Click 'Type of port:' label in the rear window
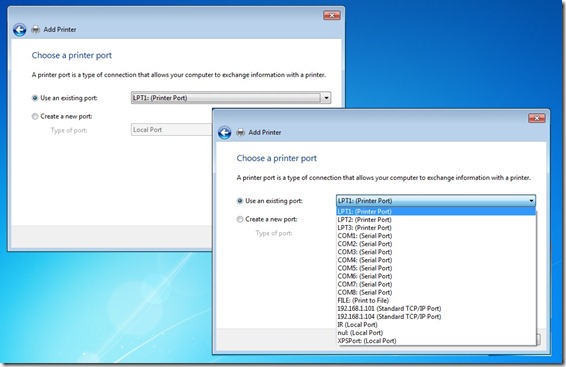 pos(69,130)
